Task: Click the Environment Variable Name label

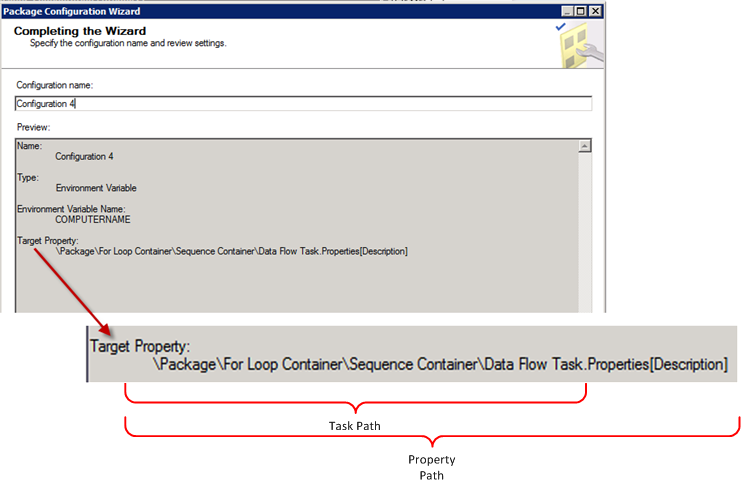Action: coord(71,209)
